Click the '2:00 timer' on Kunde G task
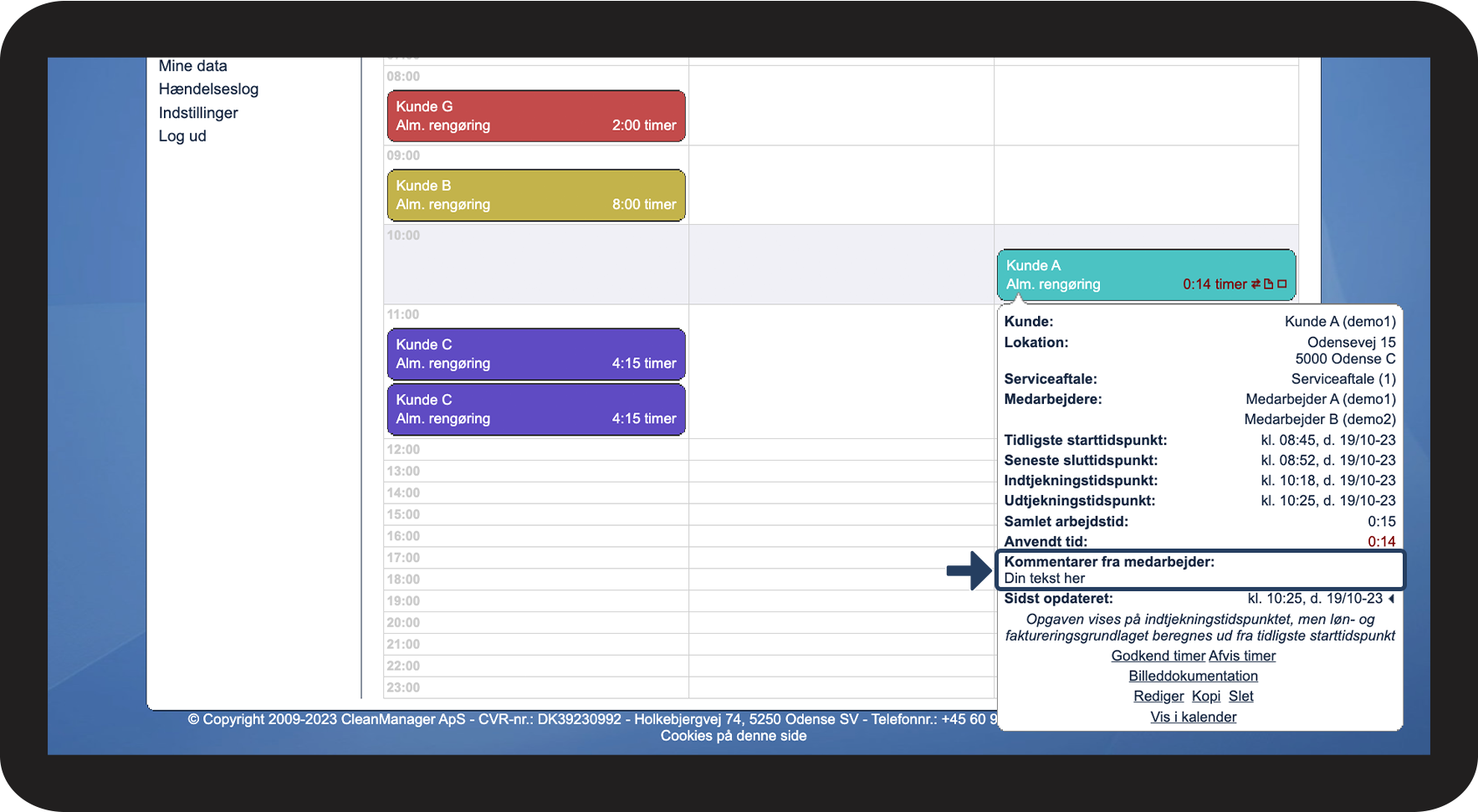 click(644, 125)
